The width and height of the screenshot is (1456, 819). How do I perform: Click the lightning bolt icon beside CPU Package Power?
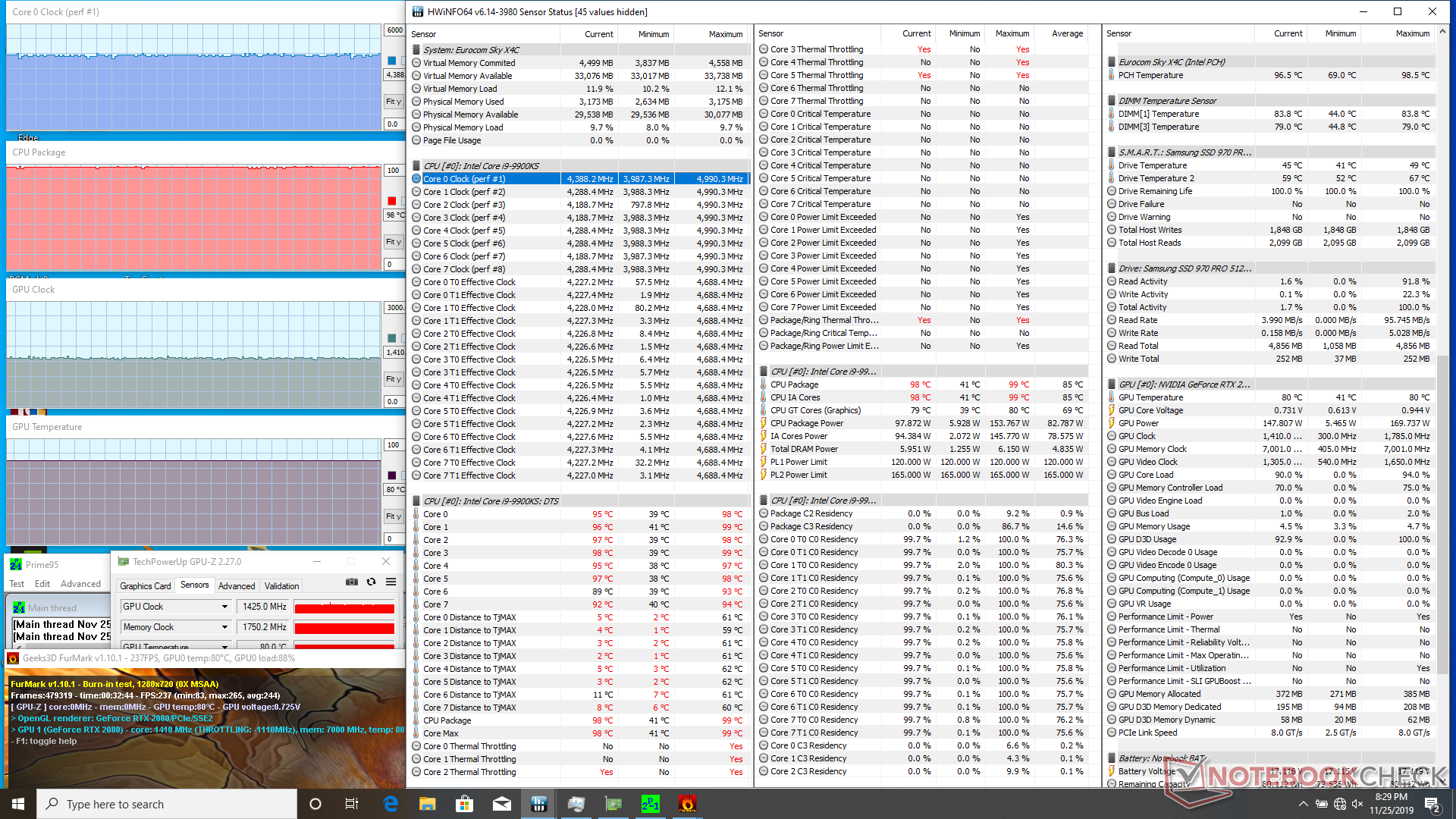tap(764, 423)
